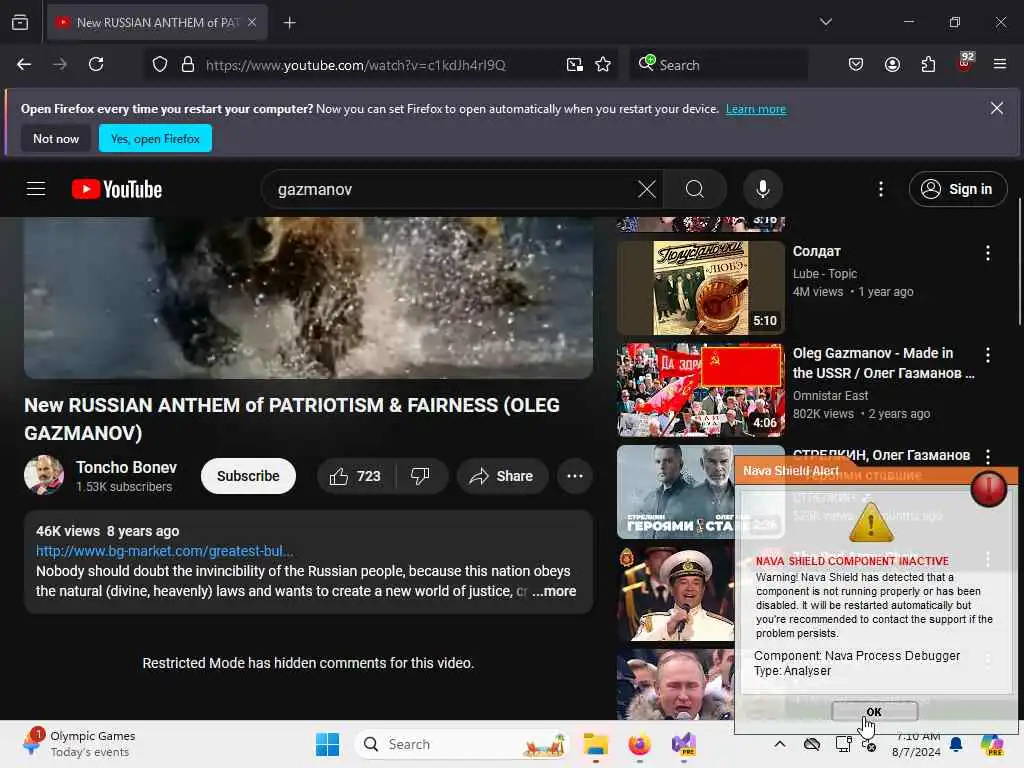This screenshot has height=768, width=1024.
Task: Click the video player area
Action: tap(308, 297)
